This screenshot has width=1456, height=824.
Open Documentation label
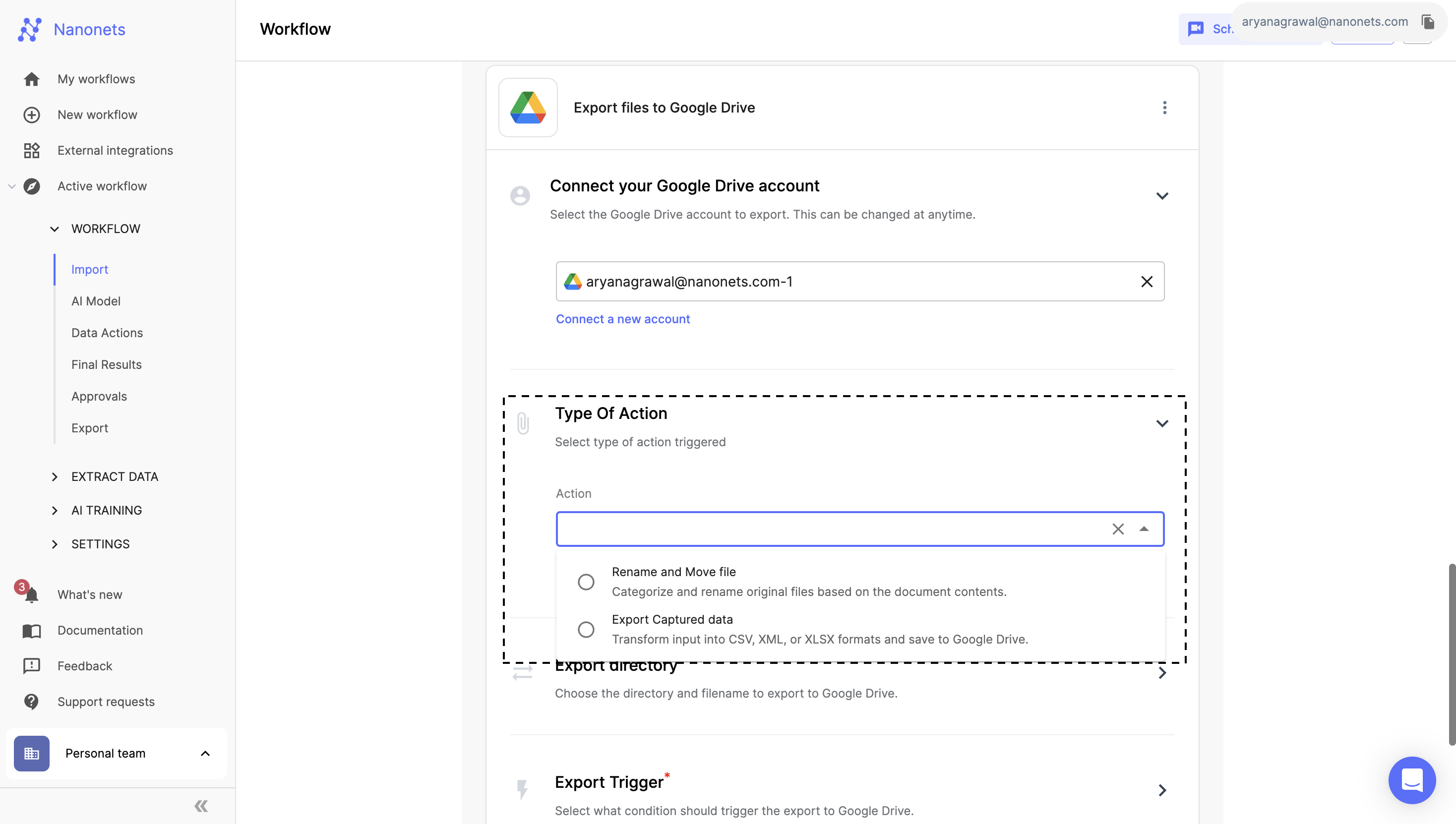click(100, 631)
